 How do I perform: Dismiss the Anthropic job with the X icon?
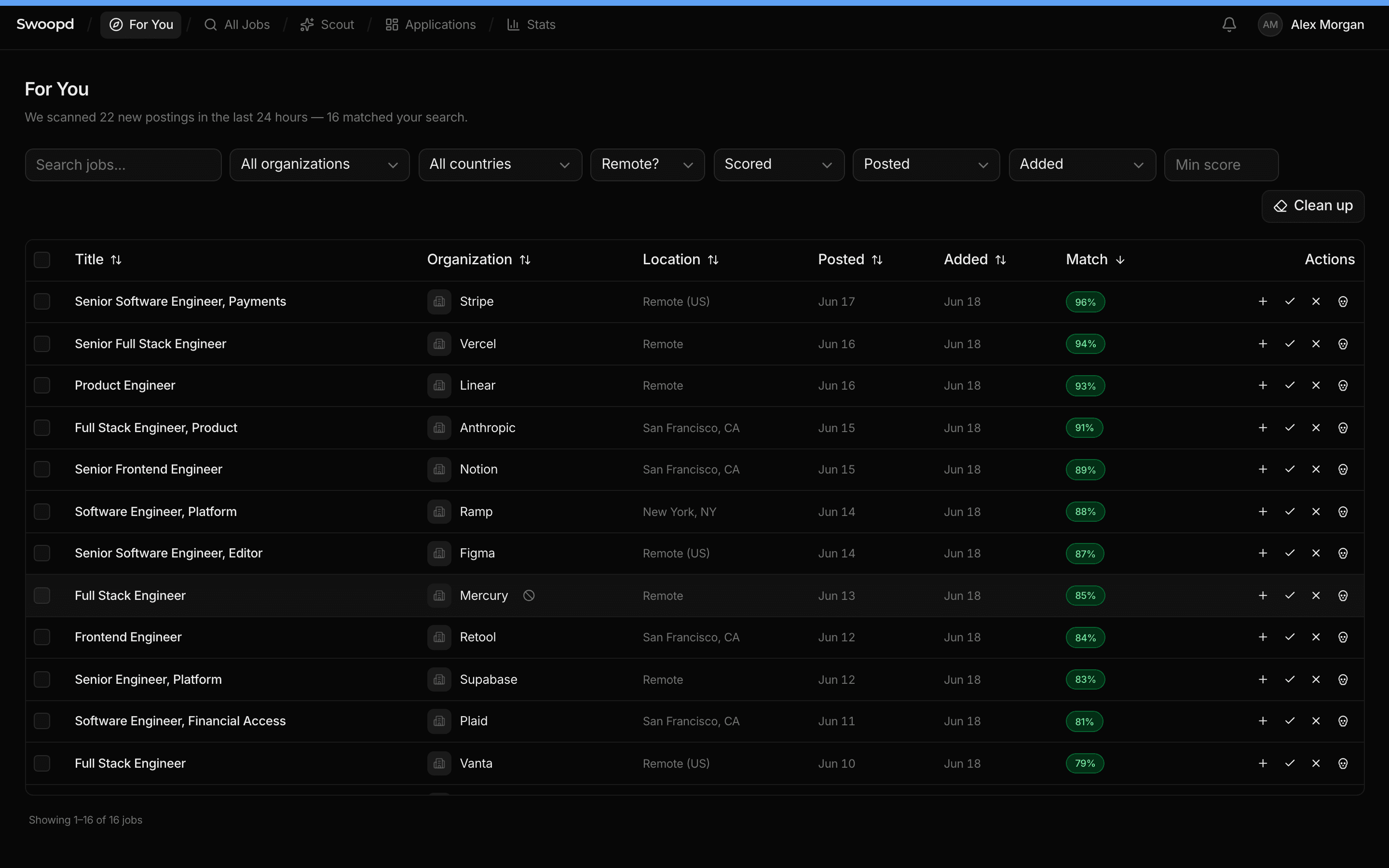[1316, 428]
